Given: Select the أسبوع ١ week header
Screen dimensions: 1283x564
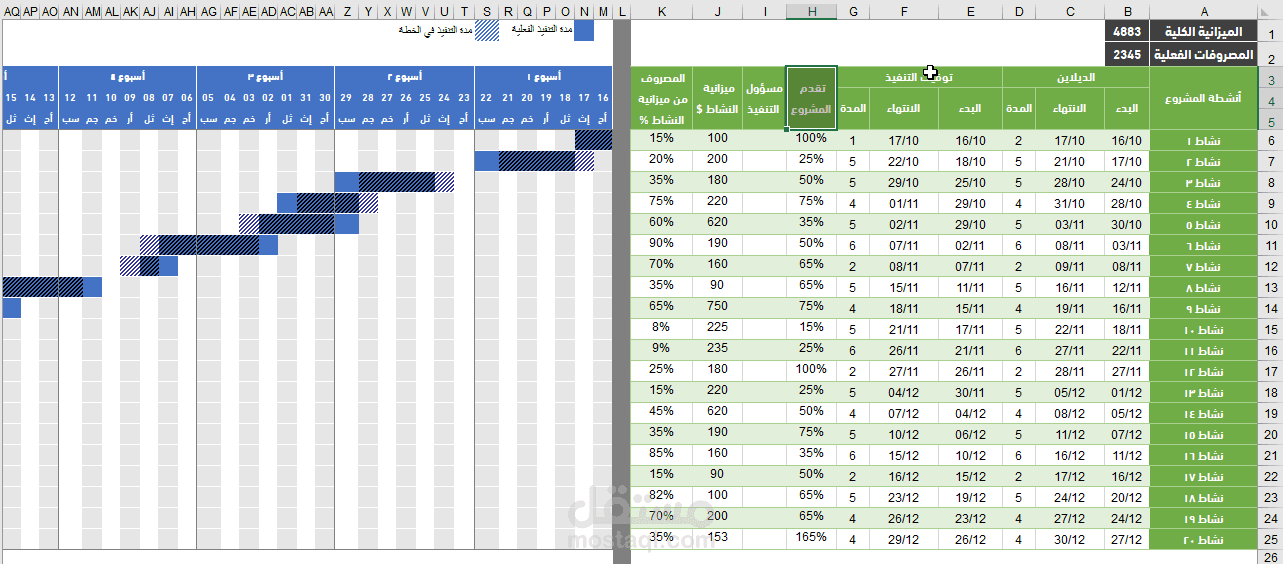Looking at the screenshot, I should coord(544,76).
